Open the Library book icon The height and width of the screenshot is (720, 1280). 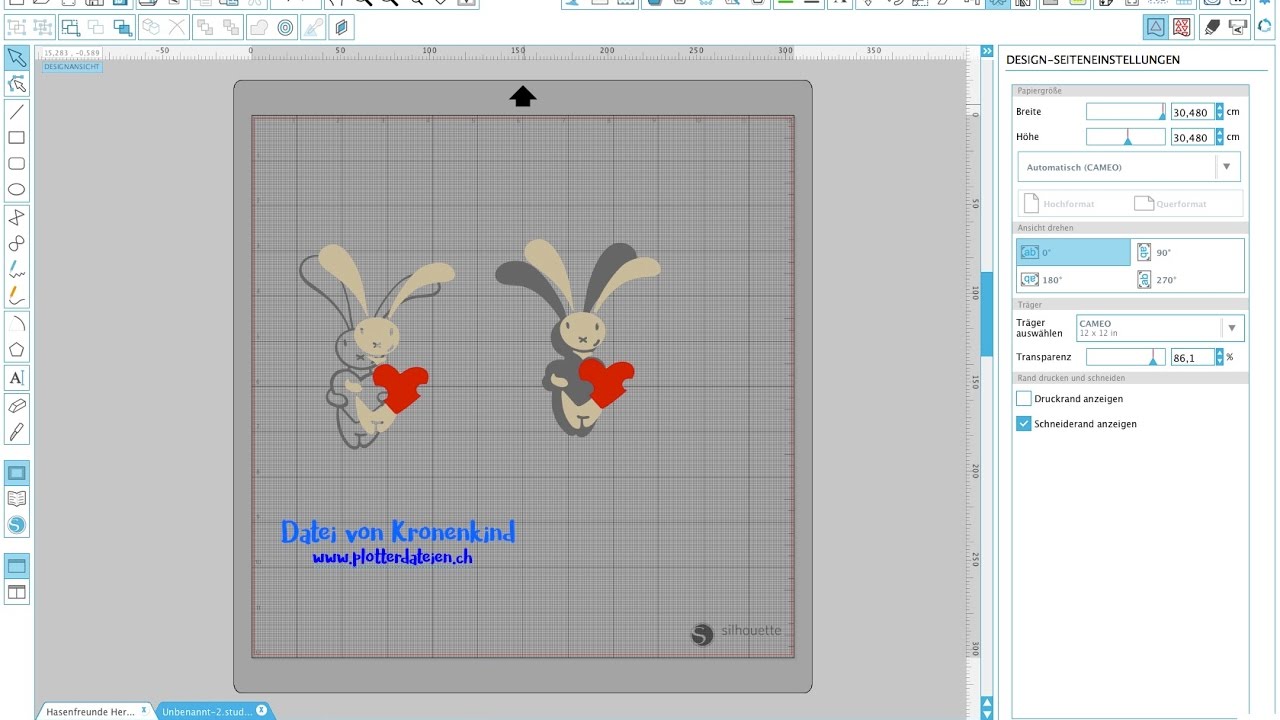tap(17, 499)
